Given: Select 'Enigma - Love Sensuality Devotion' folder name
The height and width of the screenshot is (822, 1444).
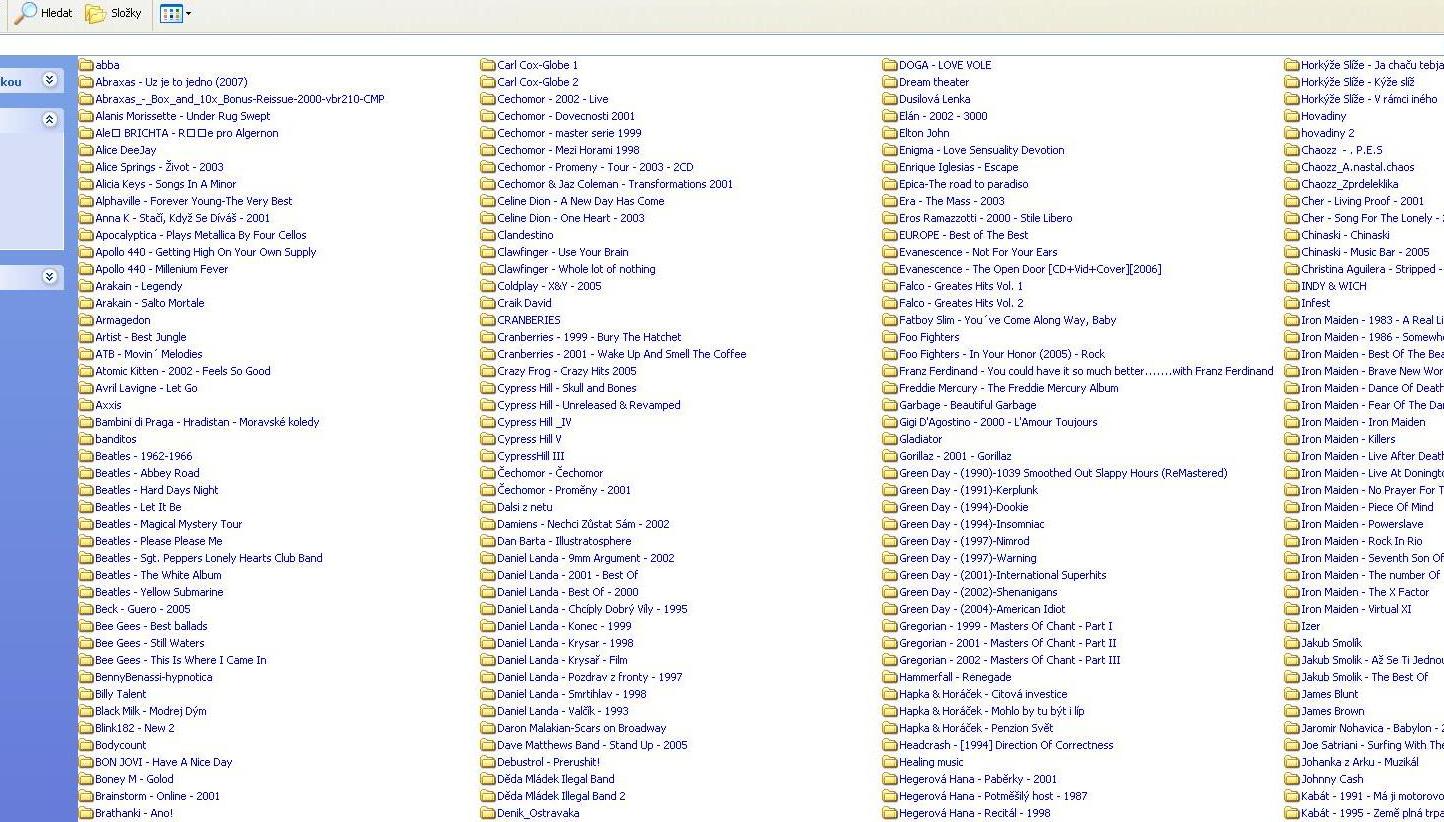Looking at the screenshot, I should pos(982,150).
